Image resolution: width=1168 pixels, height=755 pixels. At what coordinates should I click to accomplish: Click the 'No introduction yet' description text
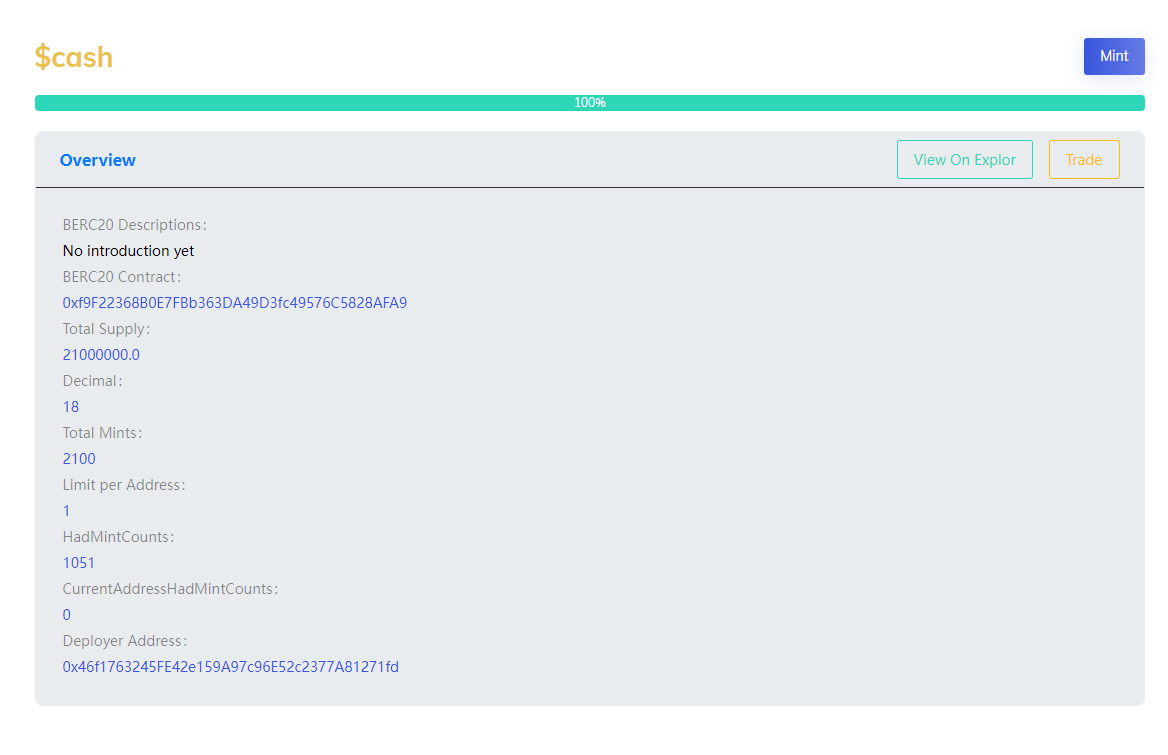point(128,251)
